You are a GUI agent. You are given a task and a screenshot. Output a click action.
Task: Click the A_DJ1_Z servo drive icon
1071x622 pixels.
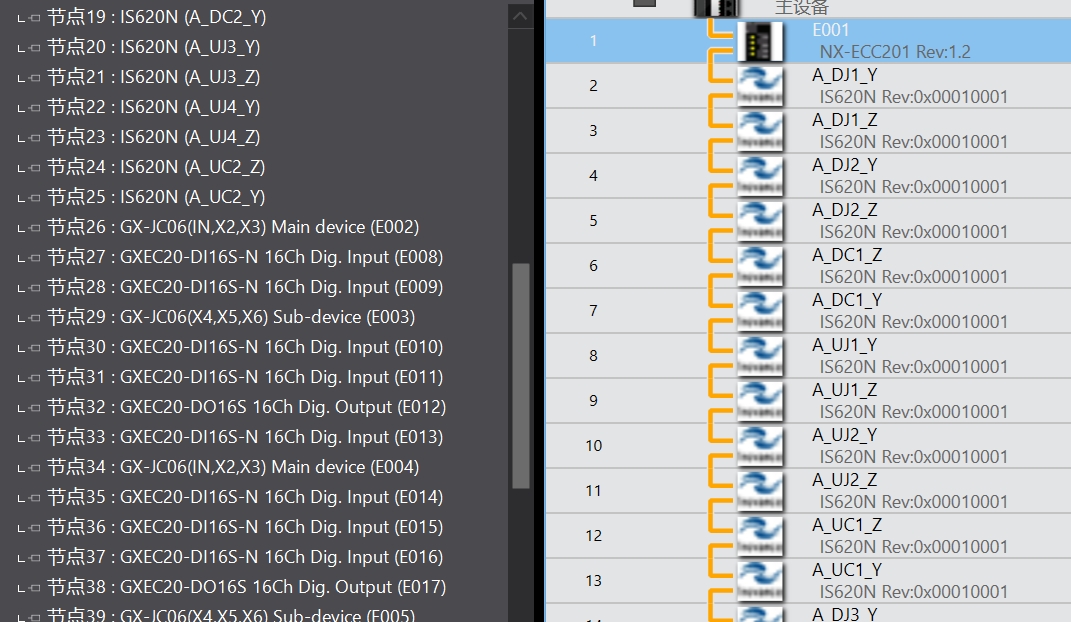[760, 131]
